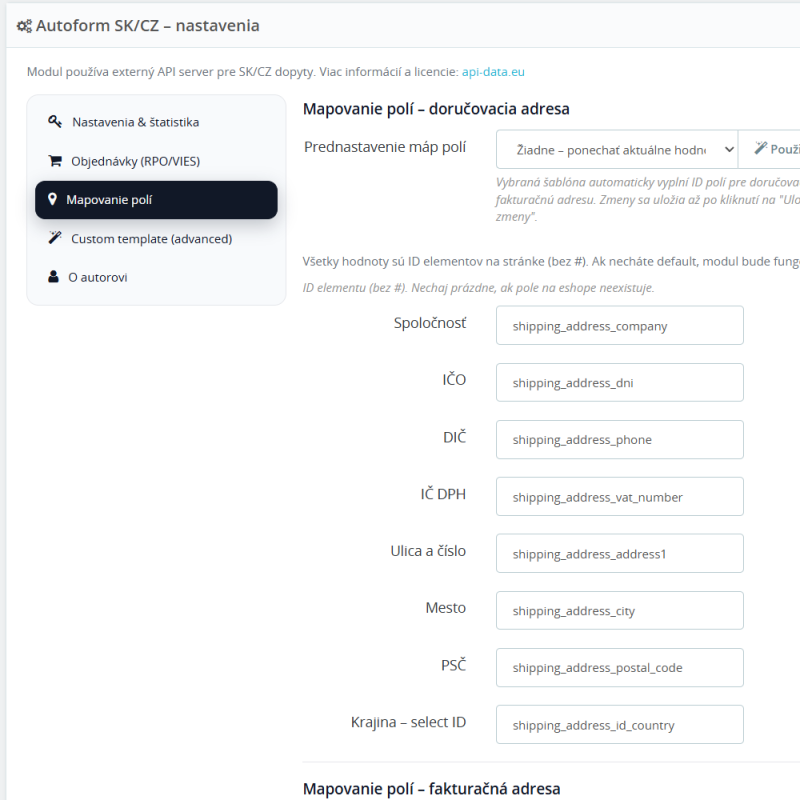This screenshot has width=800, height=800.
Task: Go to the O autorovi tab
Action: (97, 277)
